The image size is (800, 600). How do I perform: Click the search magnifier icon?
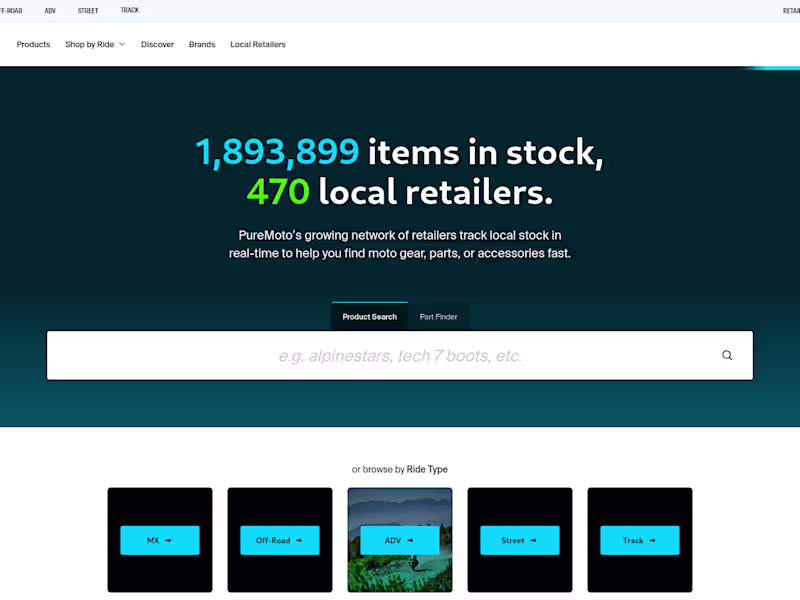(x=727, y=355)
